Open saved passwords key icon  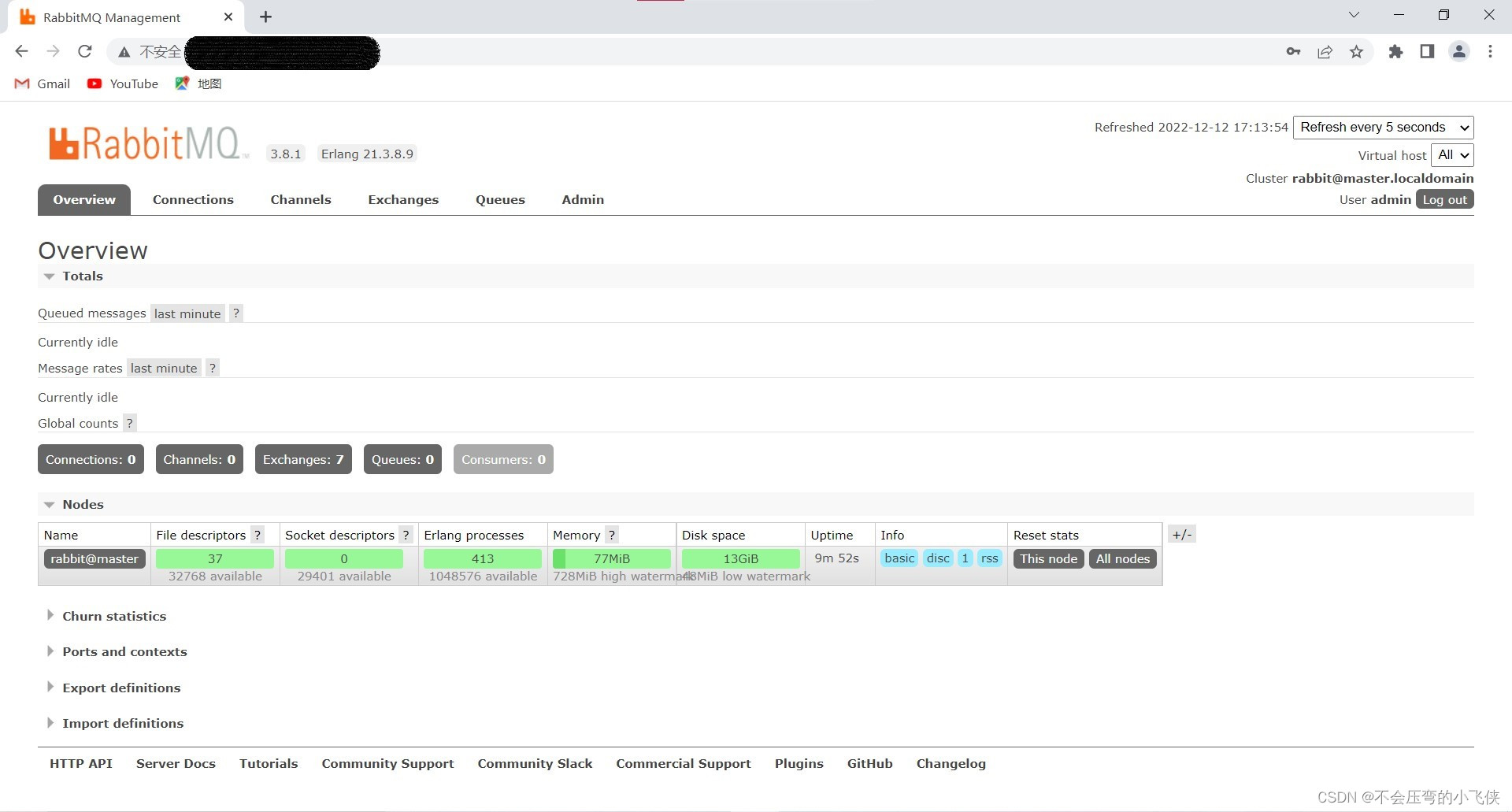coord(1293,51)
